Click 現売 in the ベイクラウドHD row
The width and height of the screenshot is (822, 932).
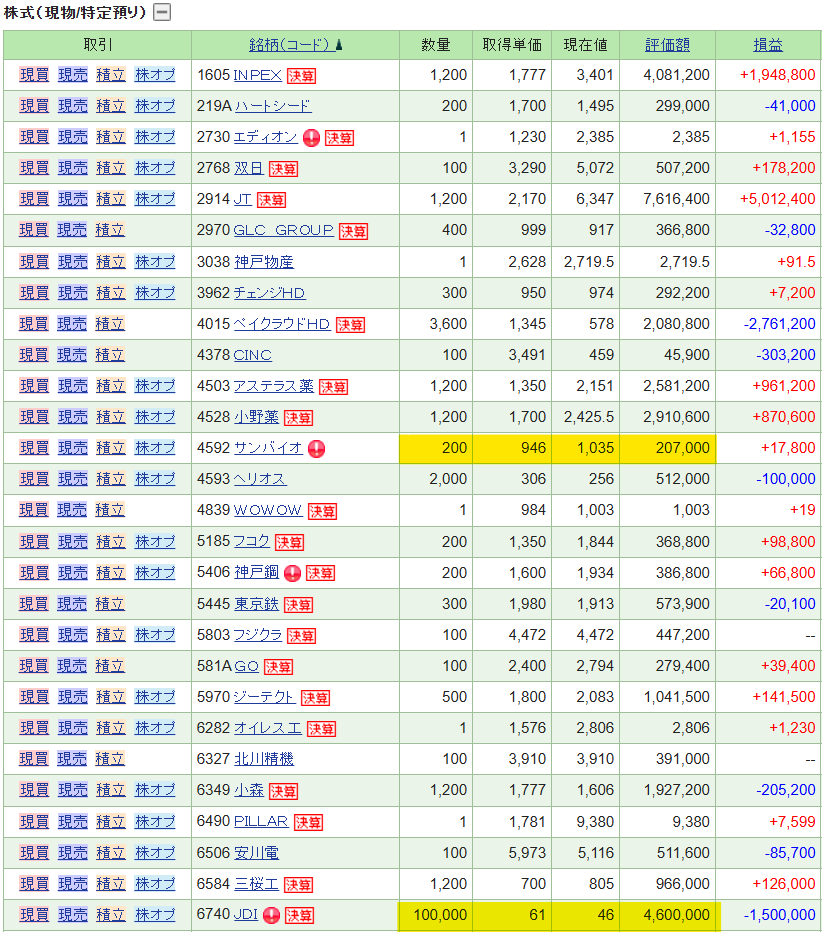tap(72, 324)
